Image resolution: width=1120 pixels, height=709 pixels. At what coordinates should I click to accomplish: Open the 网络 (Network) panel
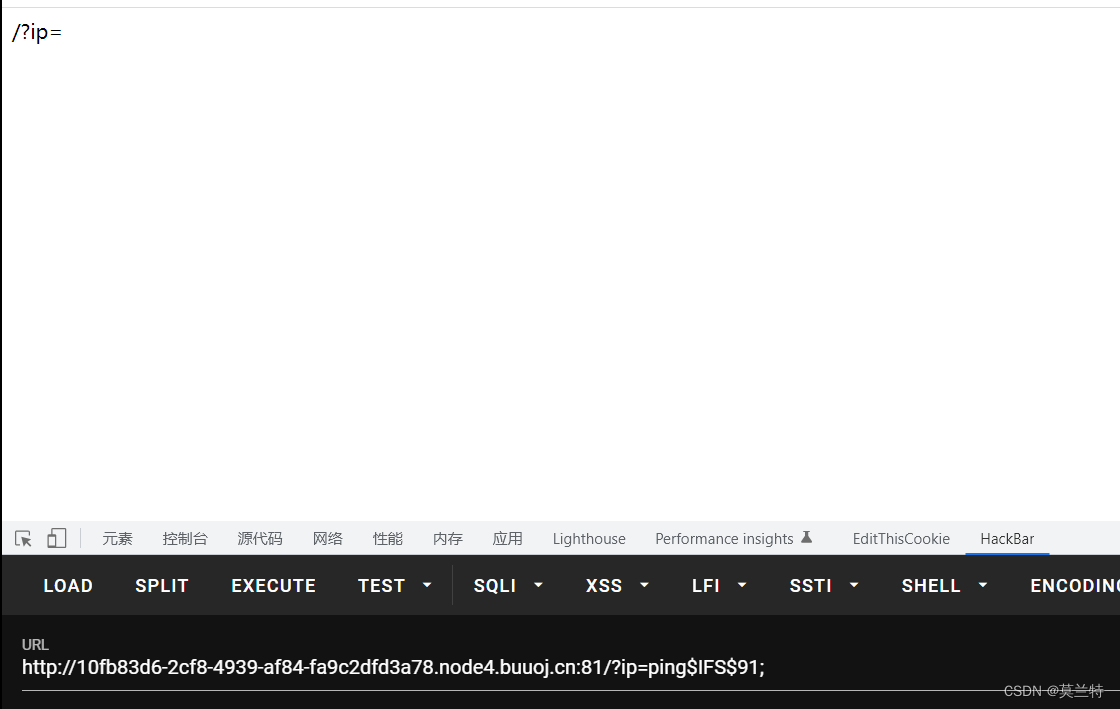(x=327, y=538)
